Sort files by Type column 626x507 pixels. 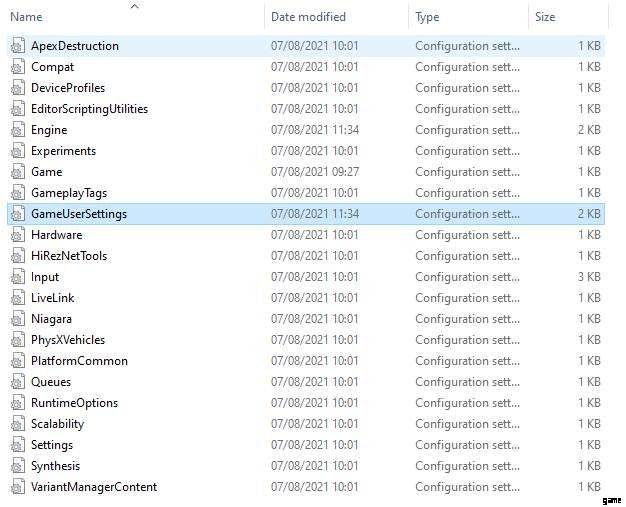[x=427, y=17]
